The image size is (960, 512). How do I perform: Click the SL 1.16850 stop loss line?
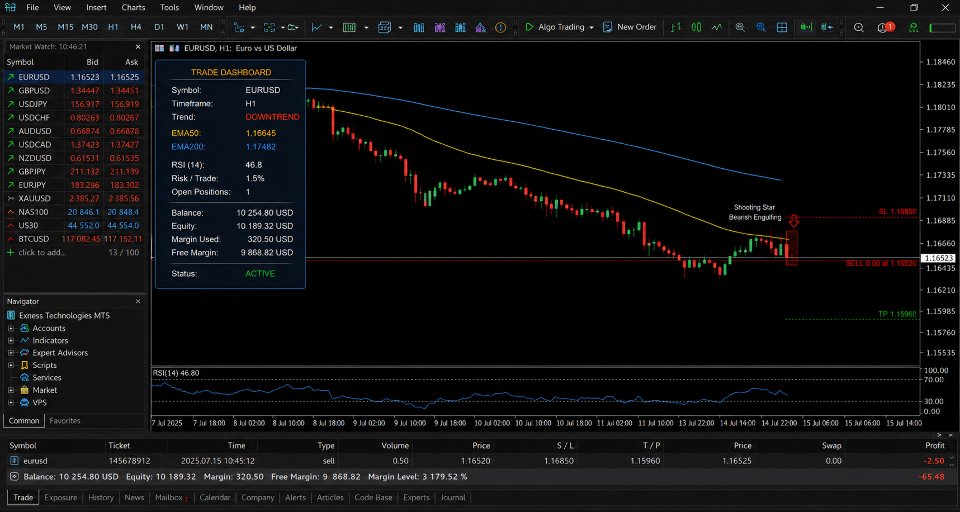pos(850,217)
